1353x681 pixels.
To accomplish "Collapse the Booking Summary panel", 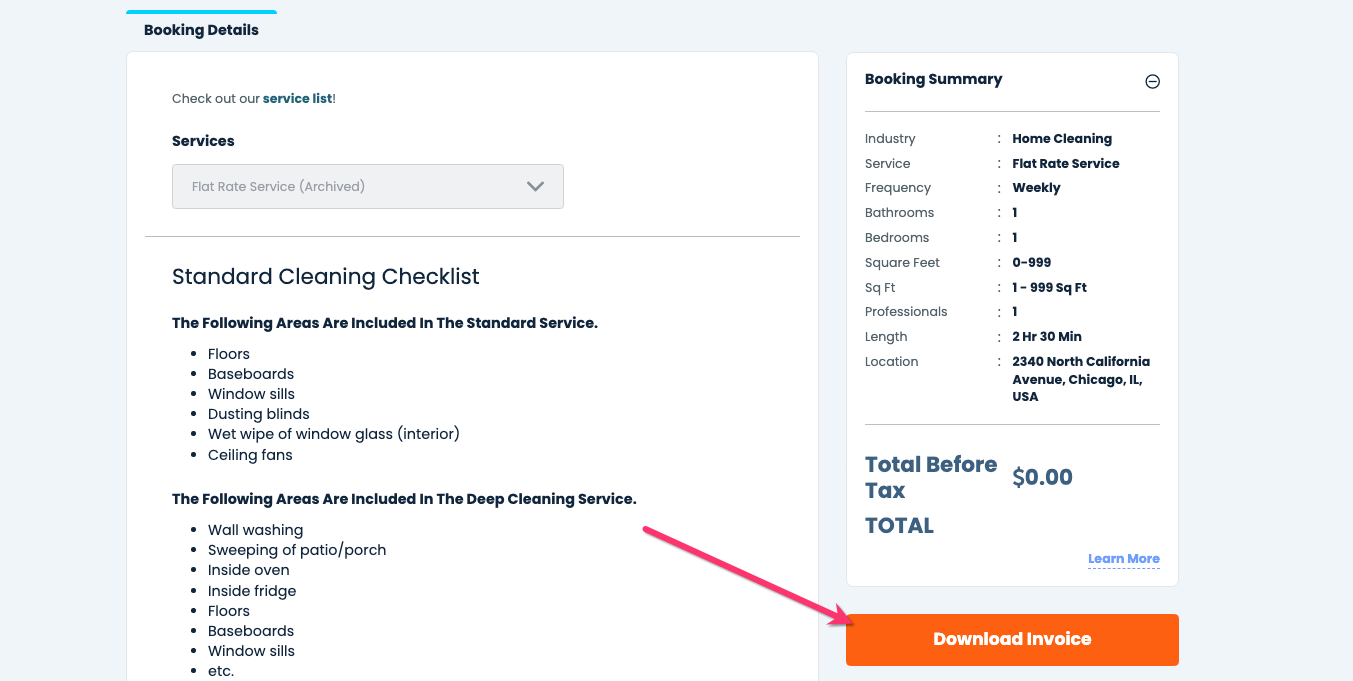I will tap(1152, 82).
